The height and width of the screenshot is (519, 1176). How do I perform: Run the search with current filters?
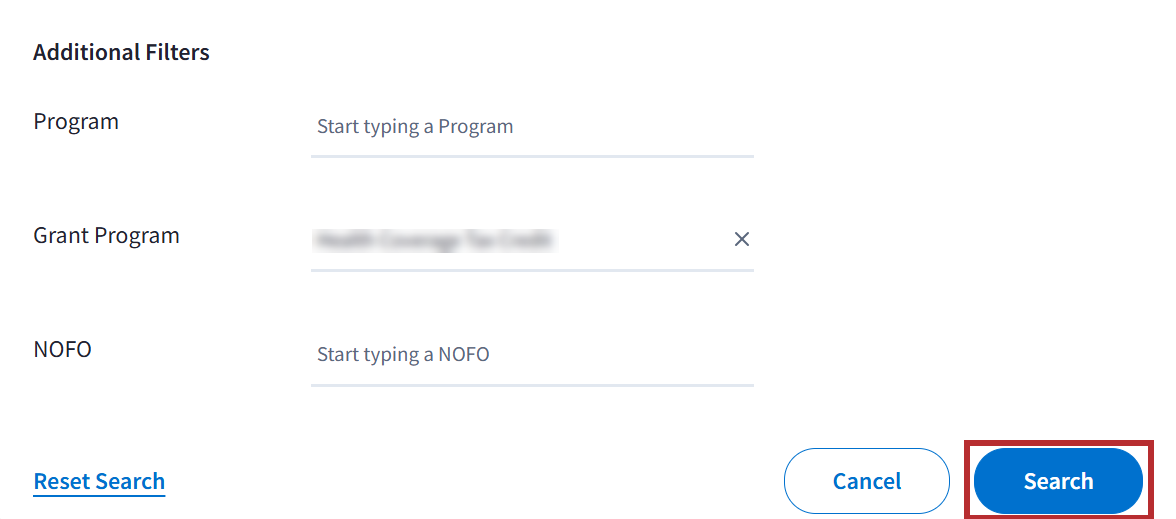1058,481
